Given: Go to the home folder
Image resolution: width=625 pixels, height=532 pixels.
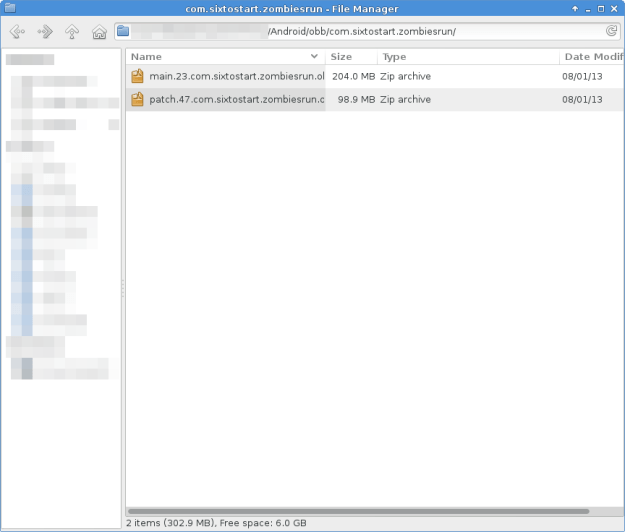Looking at the screenshot, I should [x=99, y=31].
